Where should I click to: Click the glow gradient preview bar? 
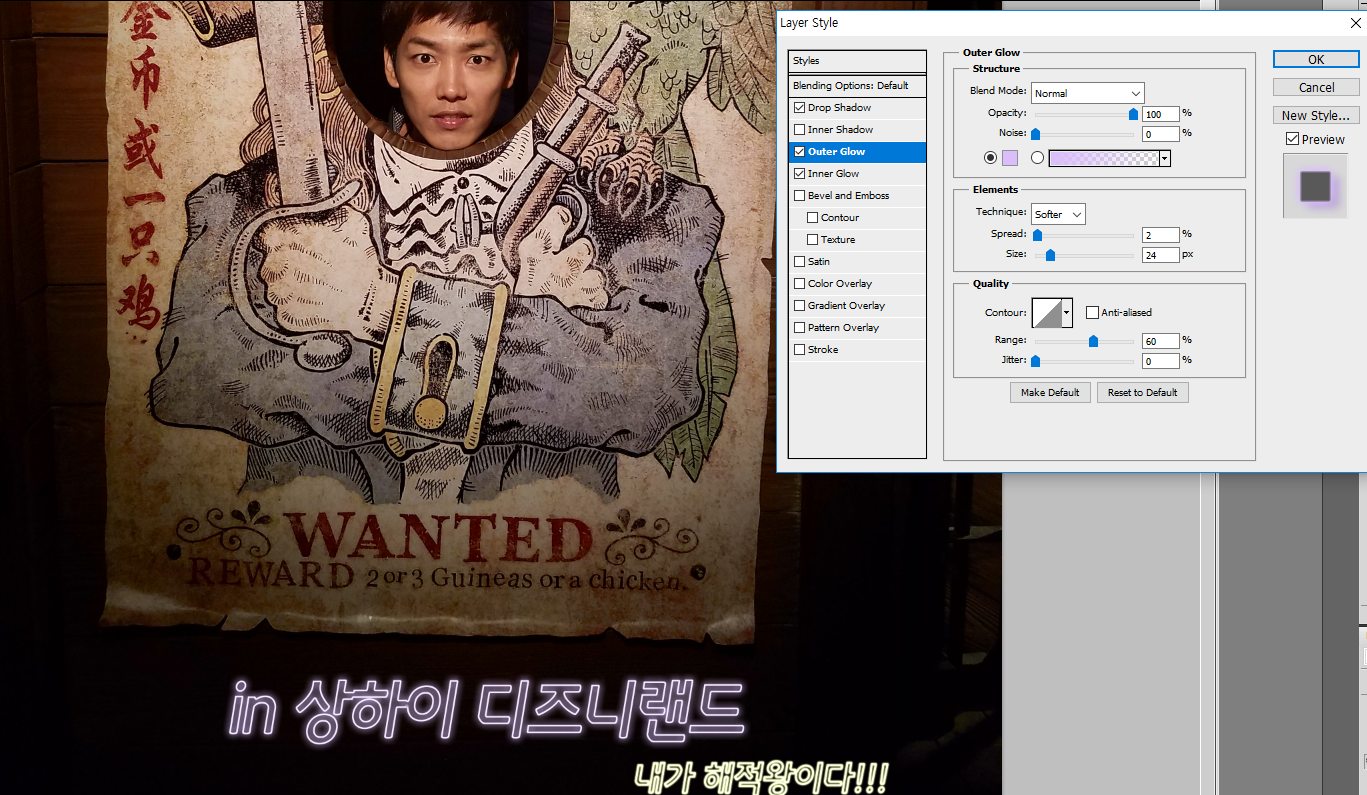(1104, 158)
